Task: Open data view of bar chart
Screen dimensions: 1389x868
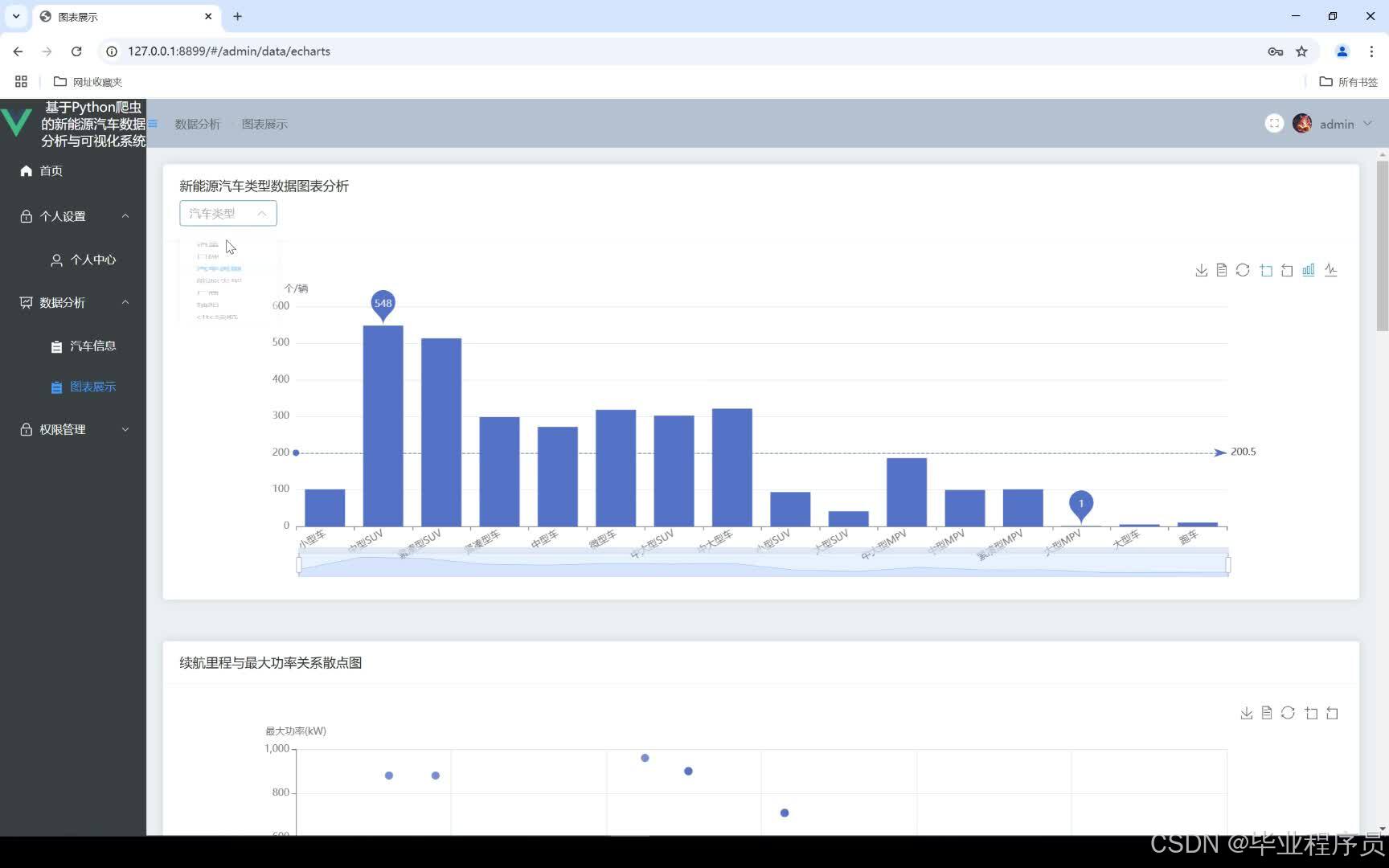Action: pos(1221,270)
